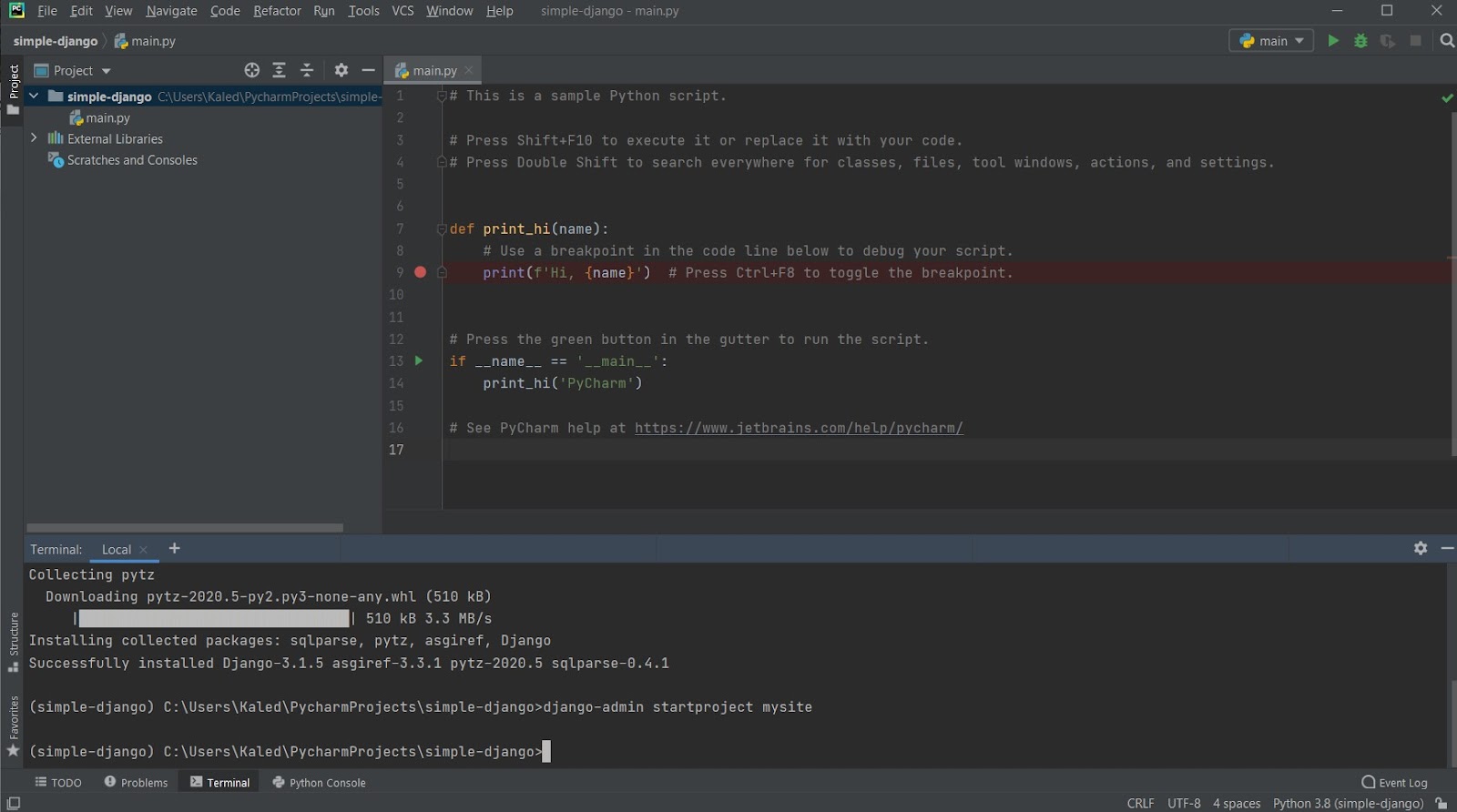Open the Python Console tool window
The height and width of the screenshot is (812, 1457).
coord(320,782)
